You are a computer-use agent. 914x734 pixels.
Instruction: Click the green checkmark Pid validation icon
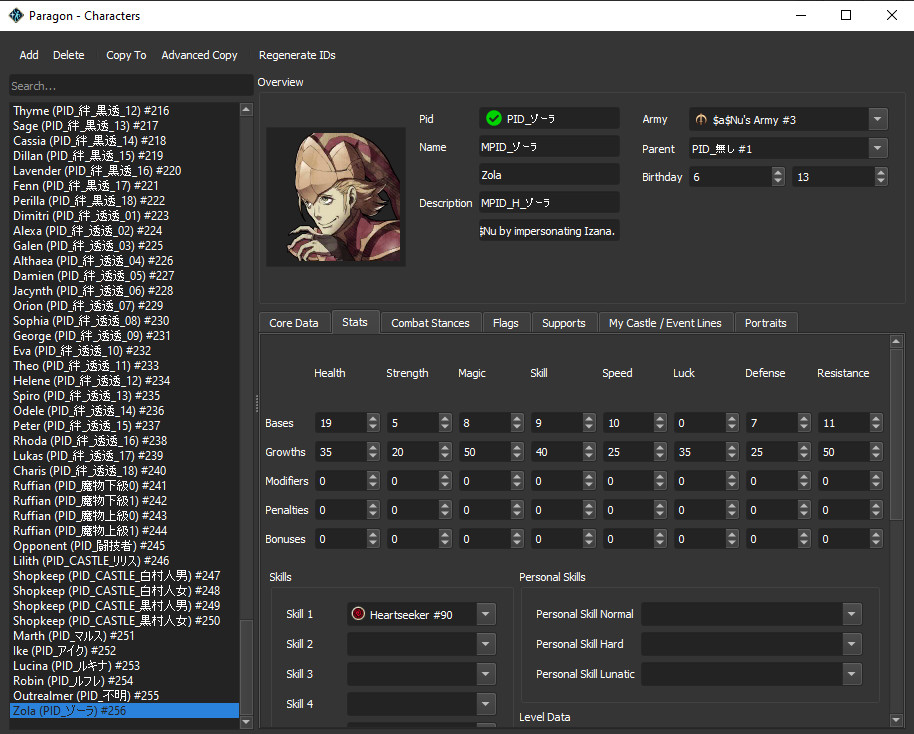(493, 119)
